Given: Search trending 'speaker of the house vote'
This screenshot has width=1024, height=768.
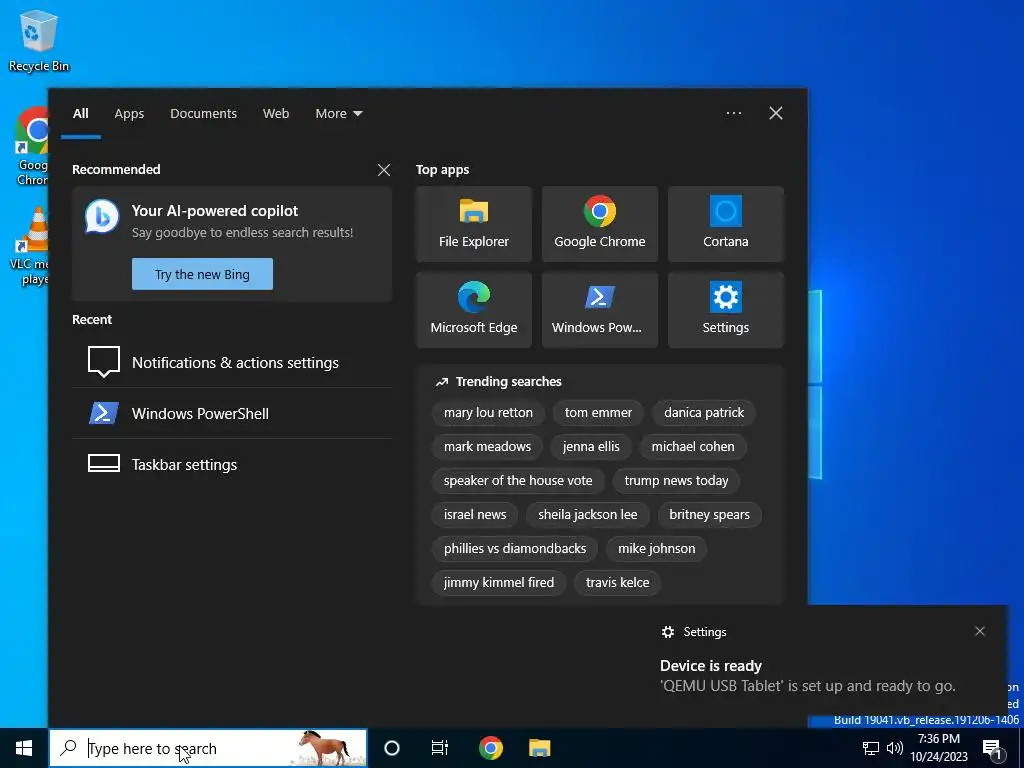Looking at the screenshot, I should click(518, 481).
